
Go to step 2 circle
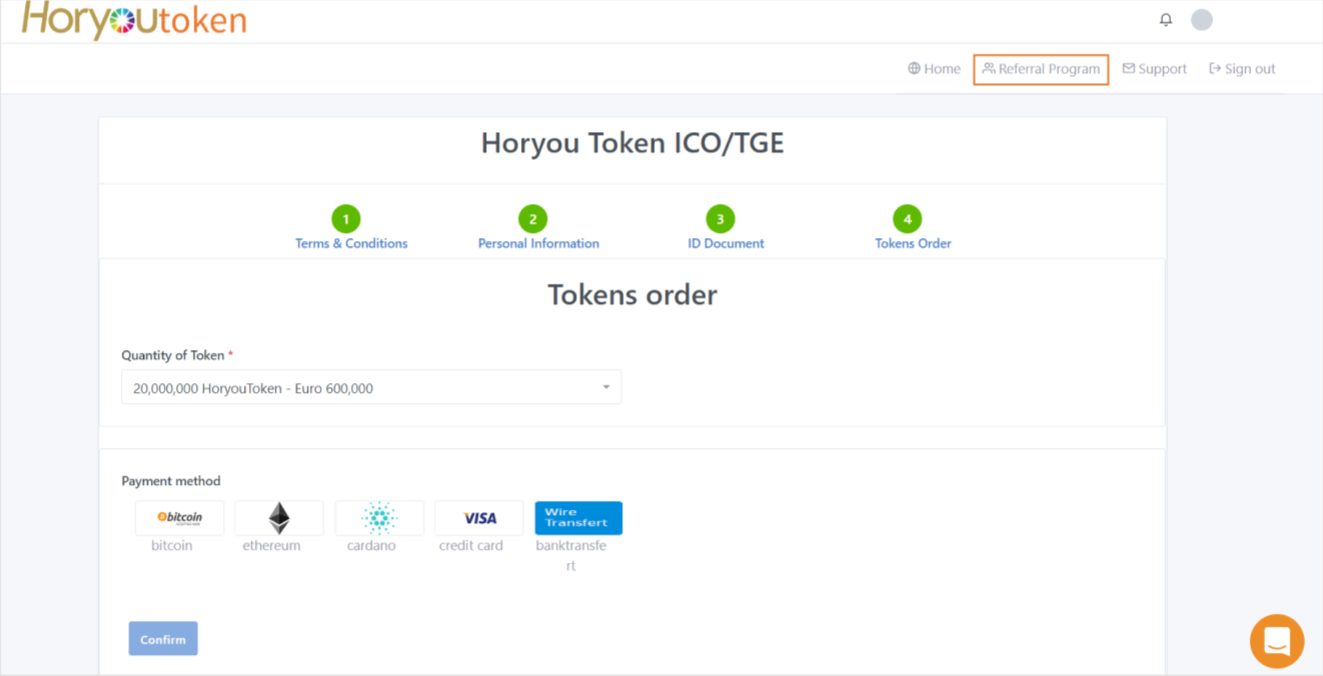pyautogui.click(x=533, y=219)
